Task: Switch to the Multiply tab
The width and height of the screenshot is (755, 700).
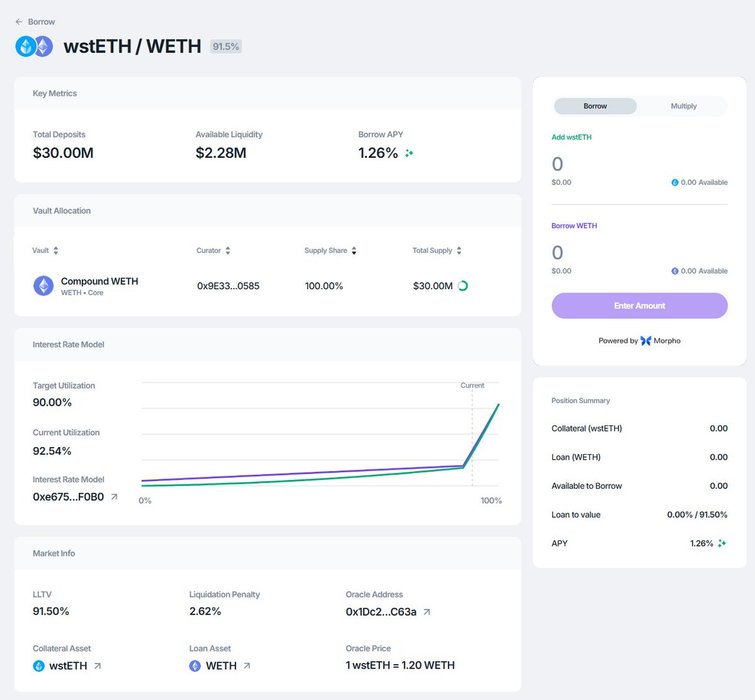Action: (x=683, y=106)
